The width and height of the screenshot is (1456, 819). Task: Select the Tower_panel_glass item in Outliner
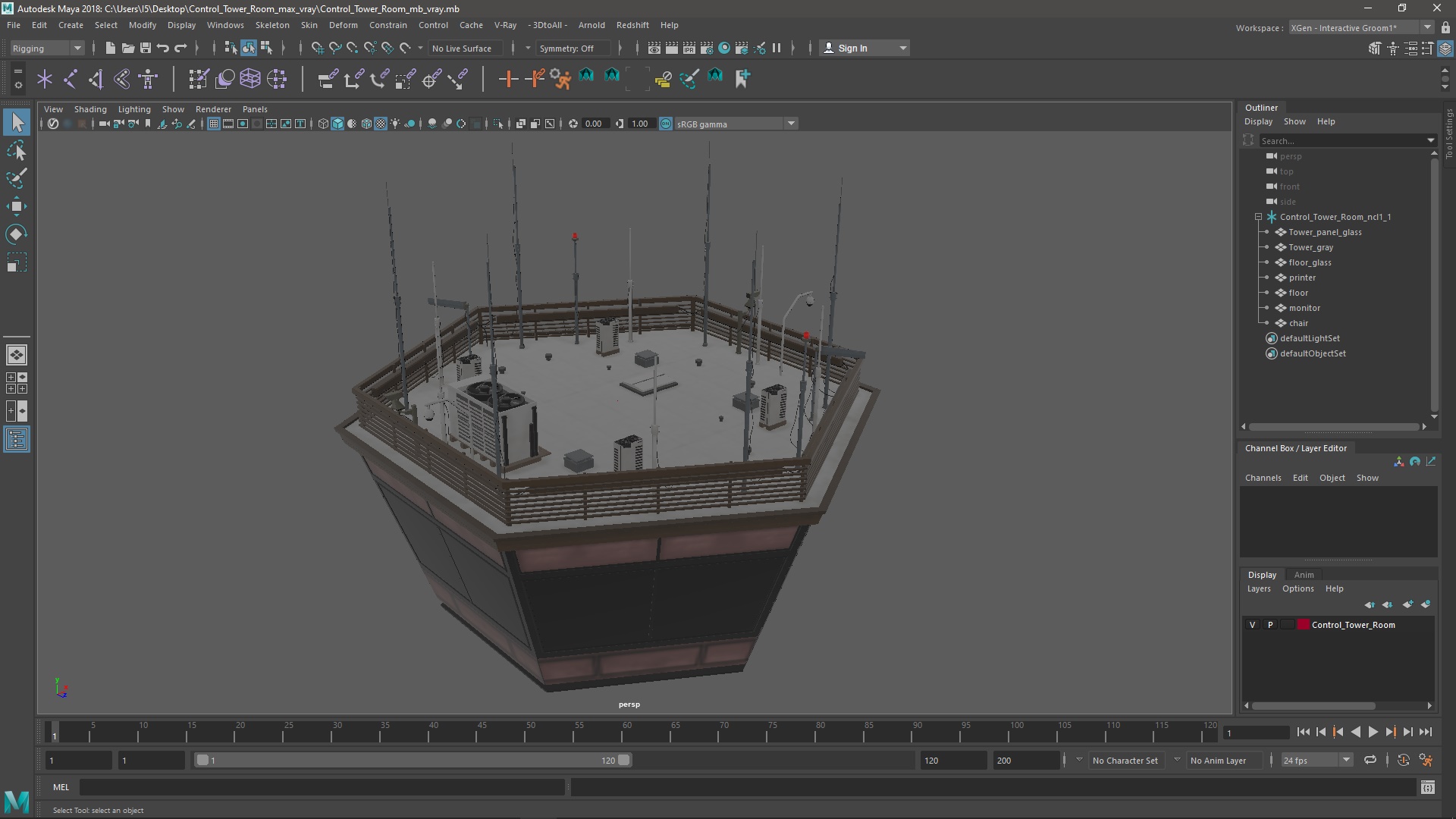1325,232
